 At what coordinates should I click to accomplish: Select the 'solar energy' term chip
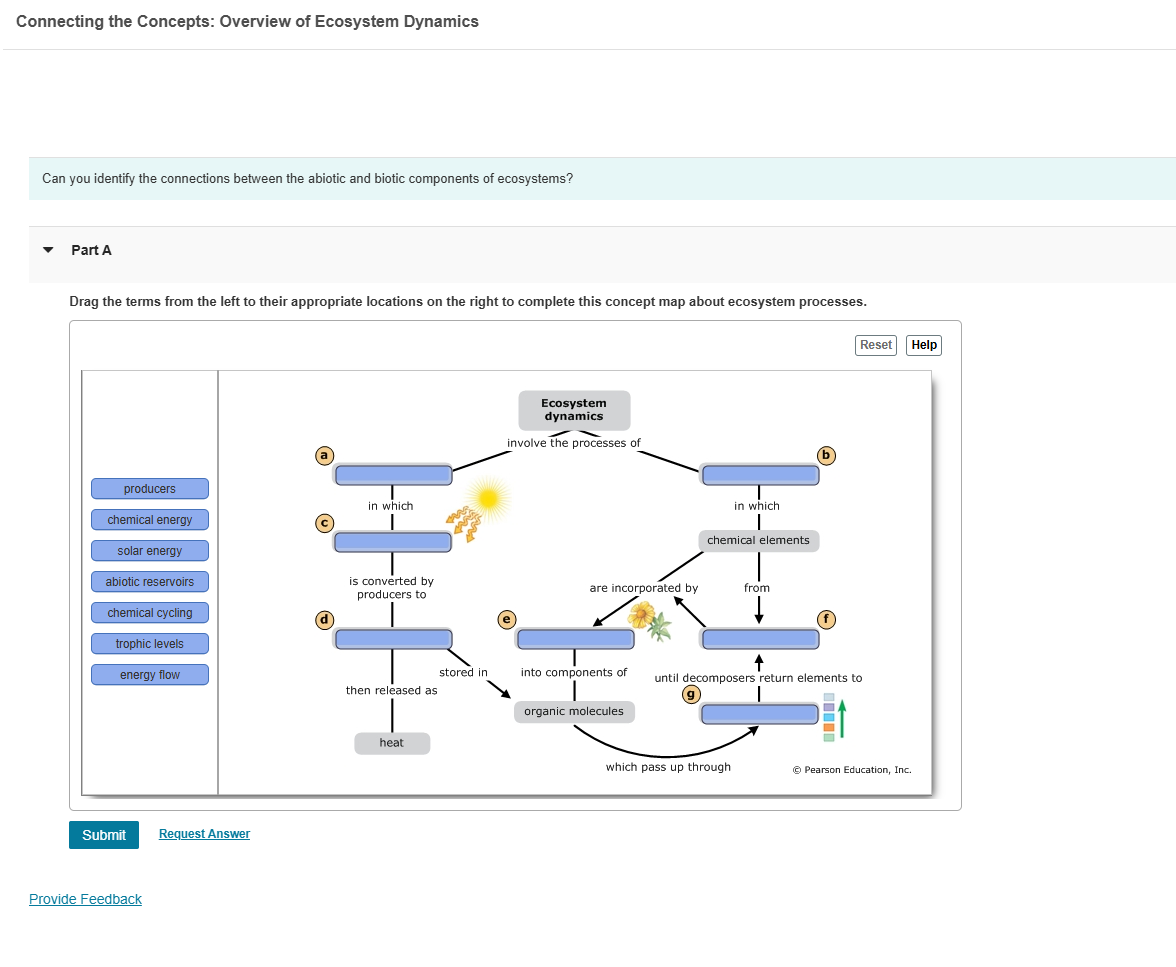149,550
